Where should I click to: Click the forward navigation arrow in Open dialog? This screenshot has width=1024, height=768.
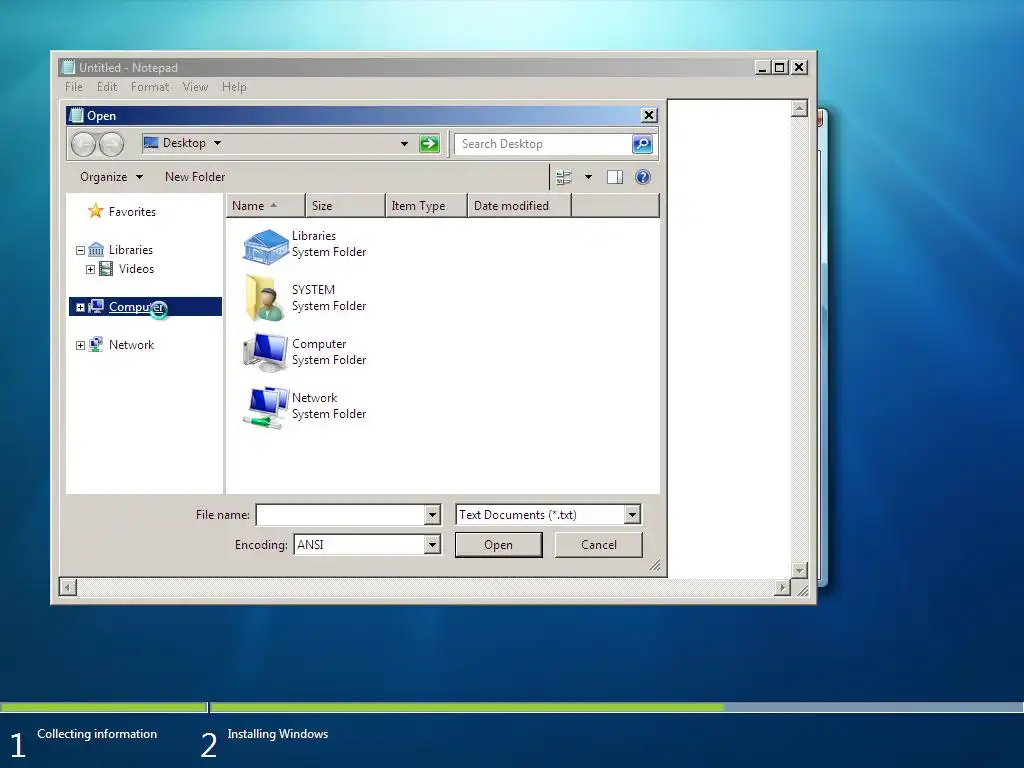tap(111, 144)
